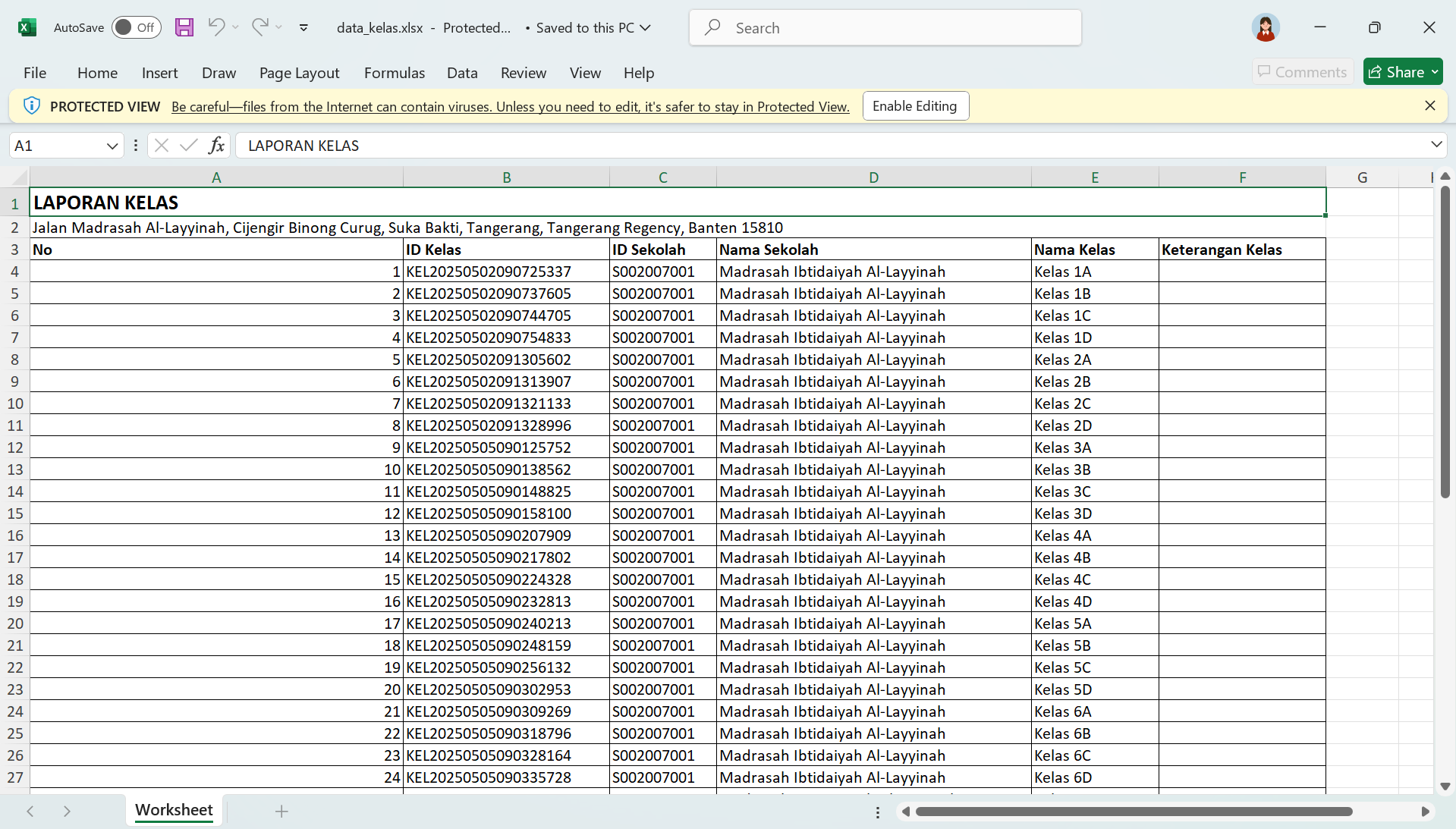Open the Insert Function (fx) icon

217,145
